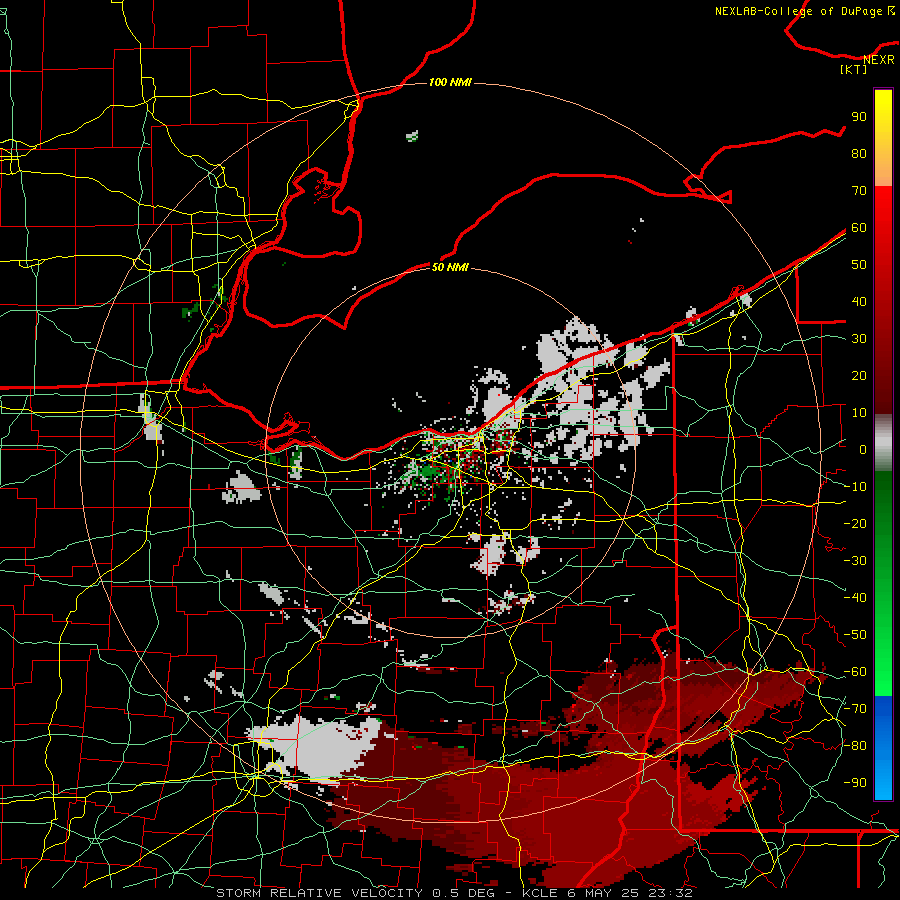The width and height of the screenshot is (900, 900).
Task: Click the 60 value on velocity scale
Action: (859, 227)
